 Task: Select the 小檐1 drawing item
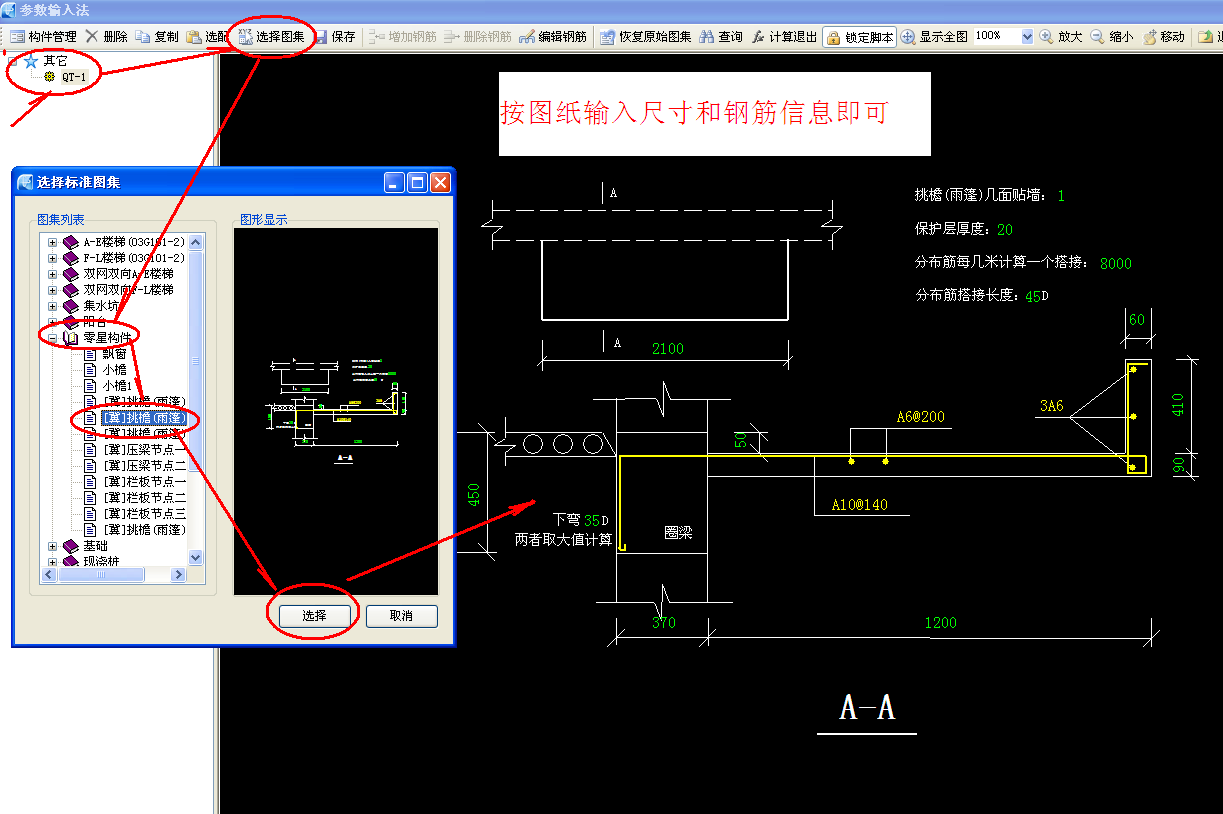click(x=117, y=386)
